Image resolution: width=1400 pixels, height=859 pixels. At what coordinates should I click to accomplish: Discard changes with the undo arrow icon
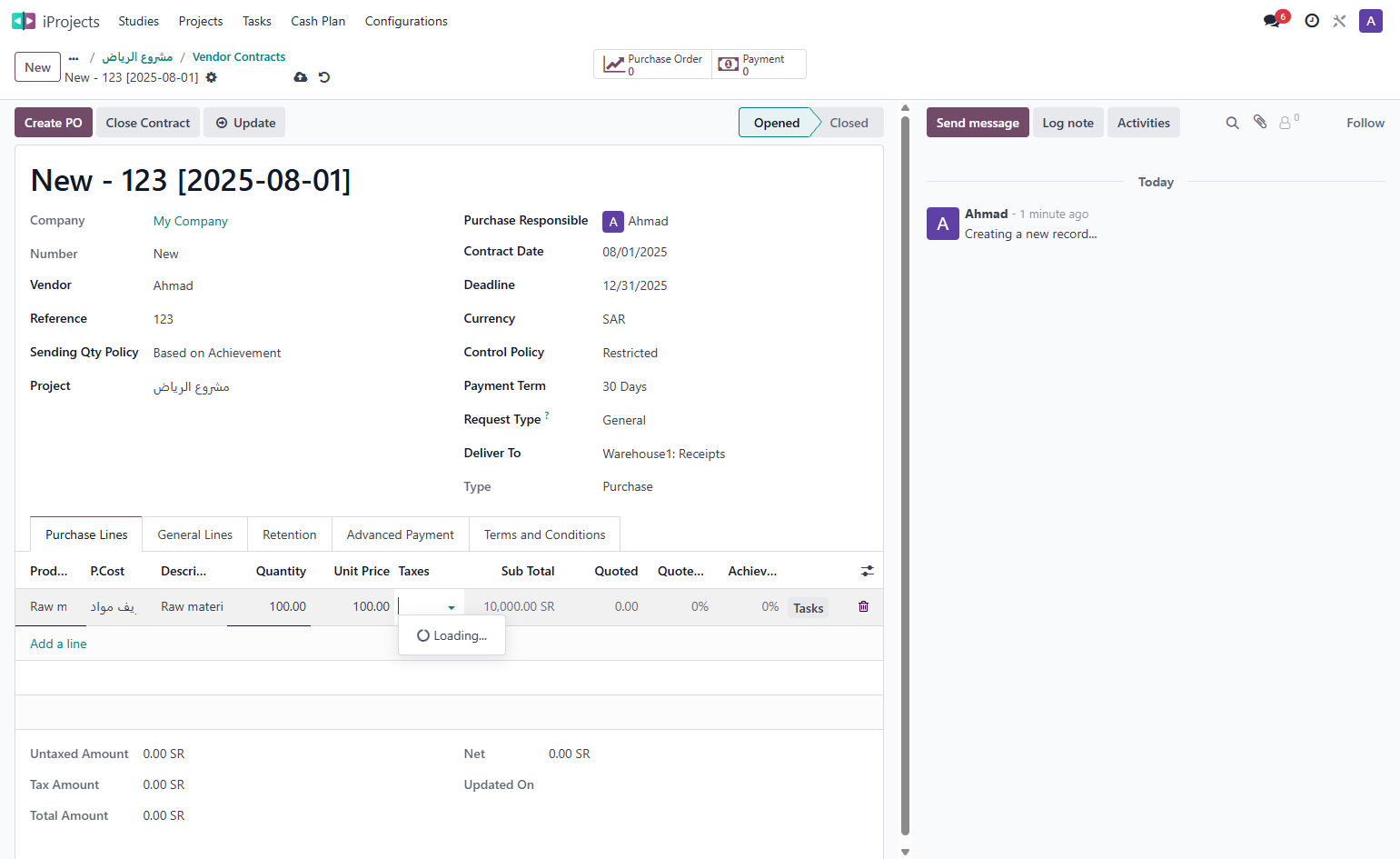coord(324,77)
